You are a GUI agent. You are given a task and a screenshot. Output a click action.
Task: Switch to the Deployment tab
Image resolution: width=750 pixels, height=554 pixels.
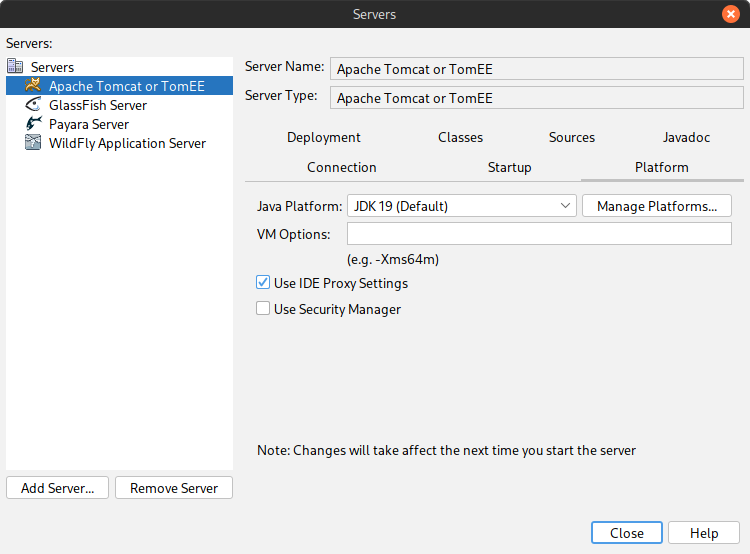pos(324,137)
